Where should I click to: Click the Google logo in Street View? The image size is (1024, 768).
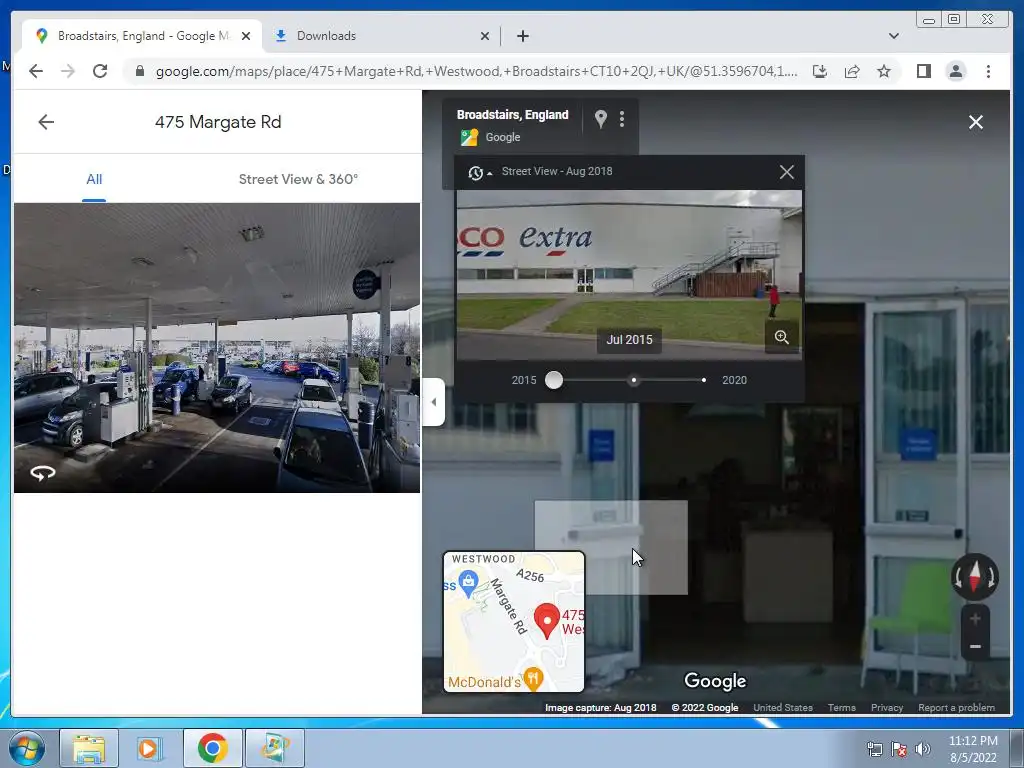[x=715, y=681]
